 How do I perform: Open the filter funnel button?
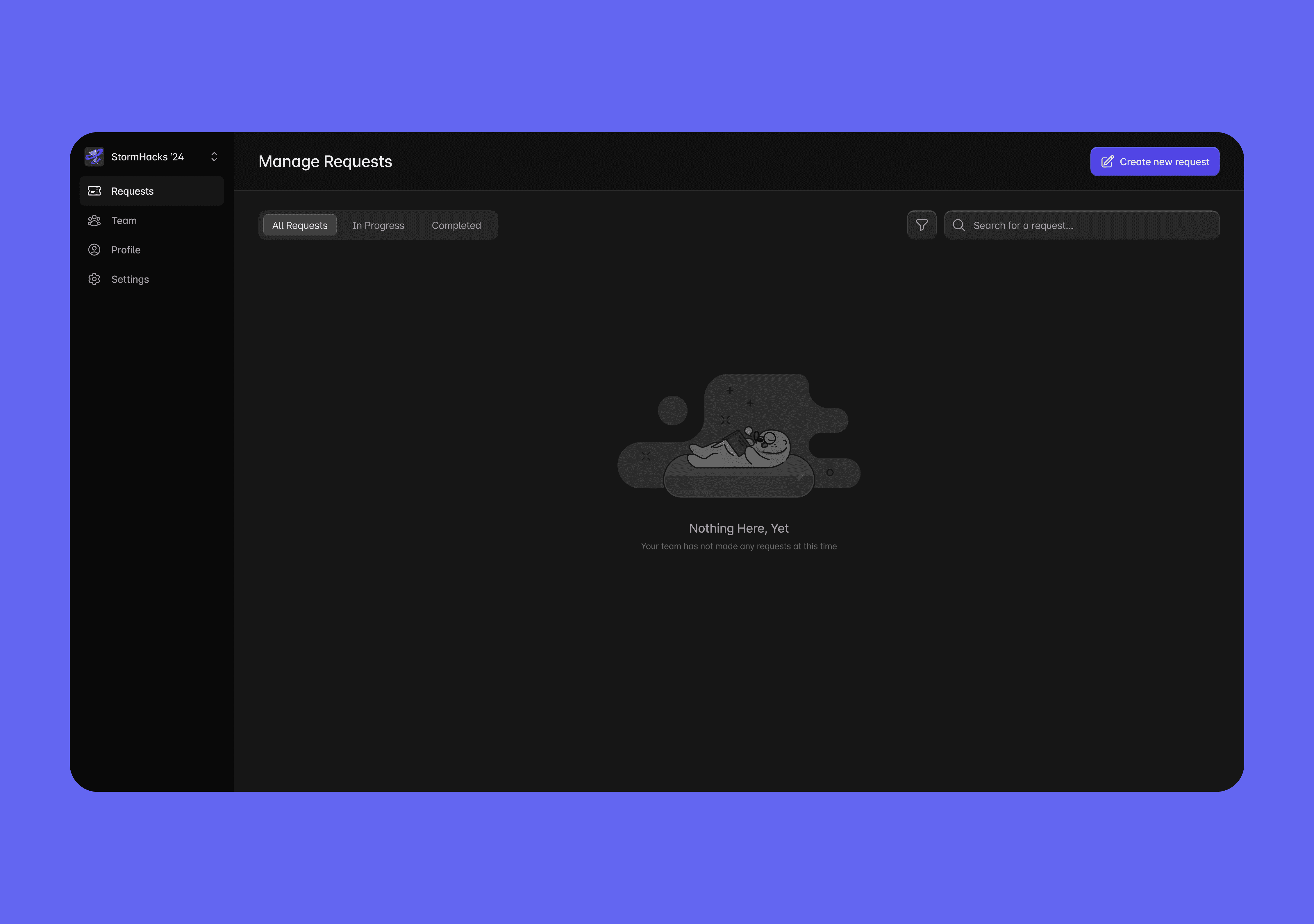922,225
